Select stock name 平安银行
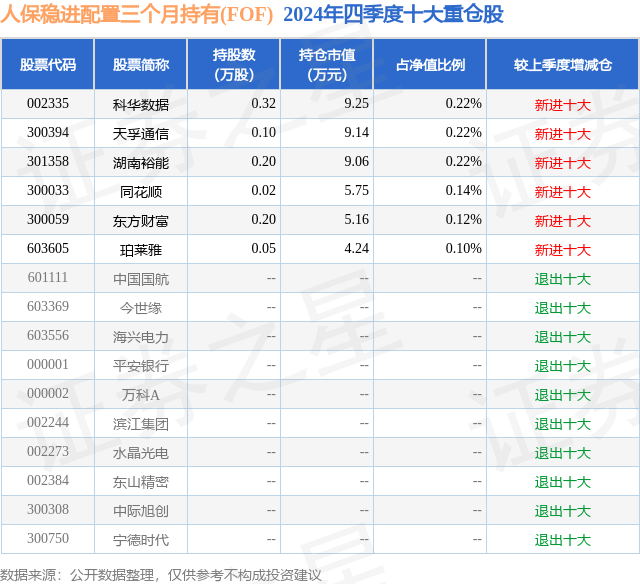The height and width of the screenshot is (584, 640). [141, 366]
